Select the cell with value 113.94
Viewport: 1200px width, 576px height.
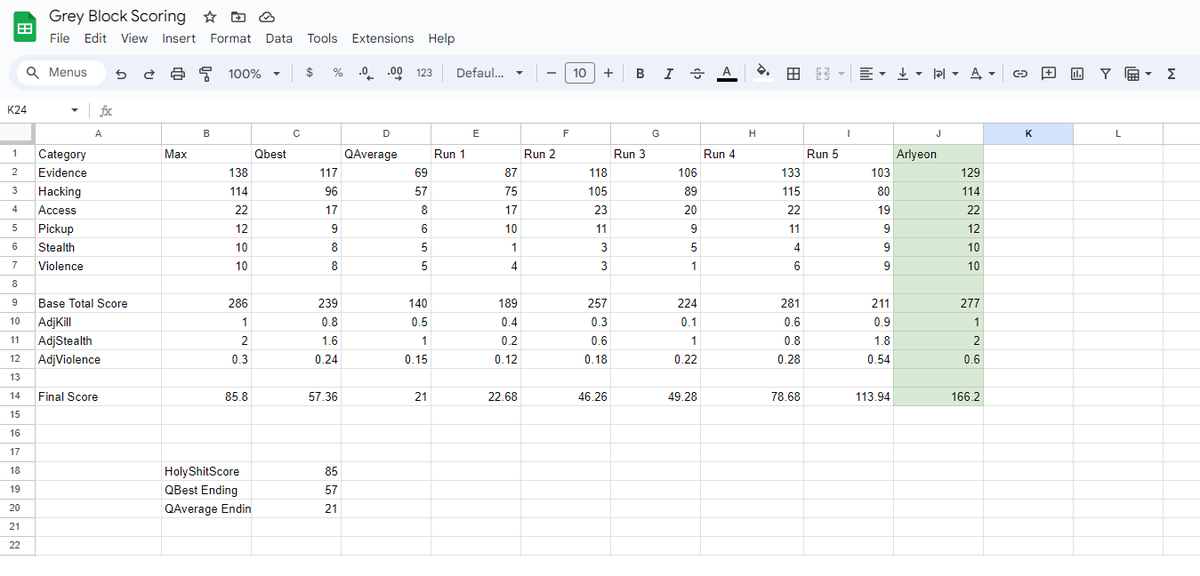848,397
